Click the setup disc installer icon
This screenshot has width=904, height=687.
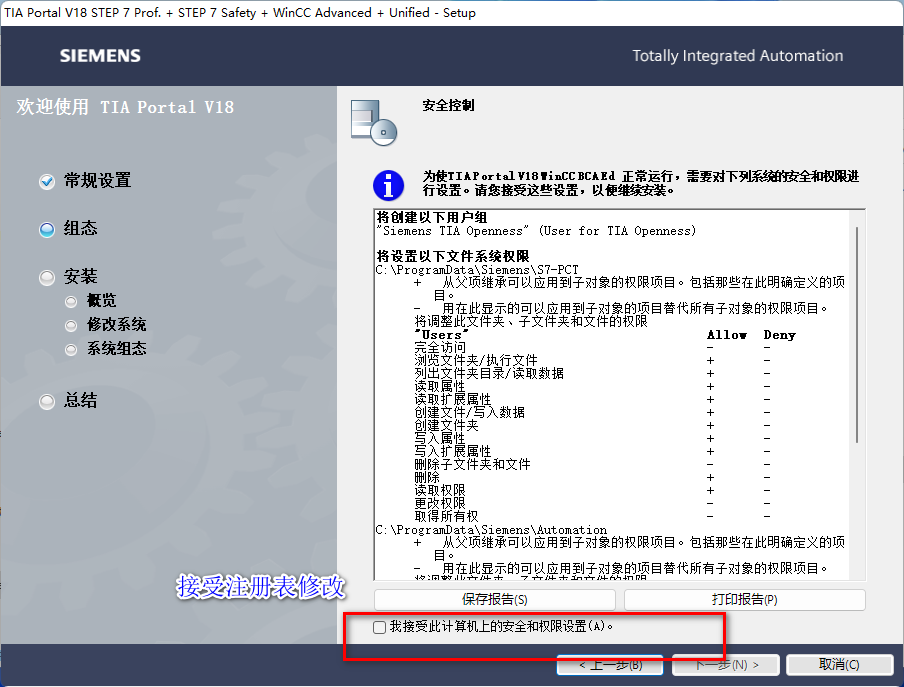374,122
